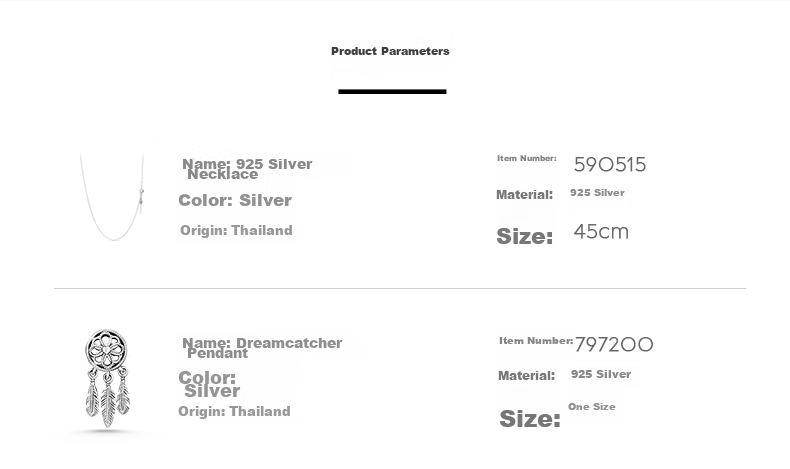This screenshot has width=790, height=469.
Task: Click the necklace 'Origin: Thailand' text
Action: [x=236, y=230]
